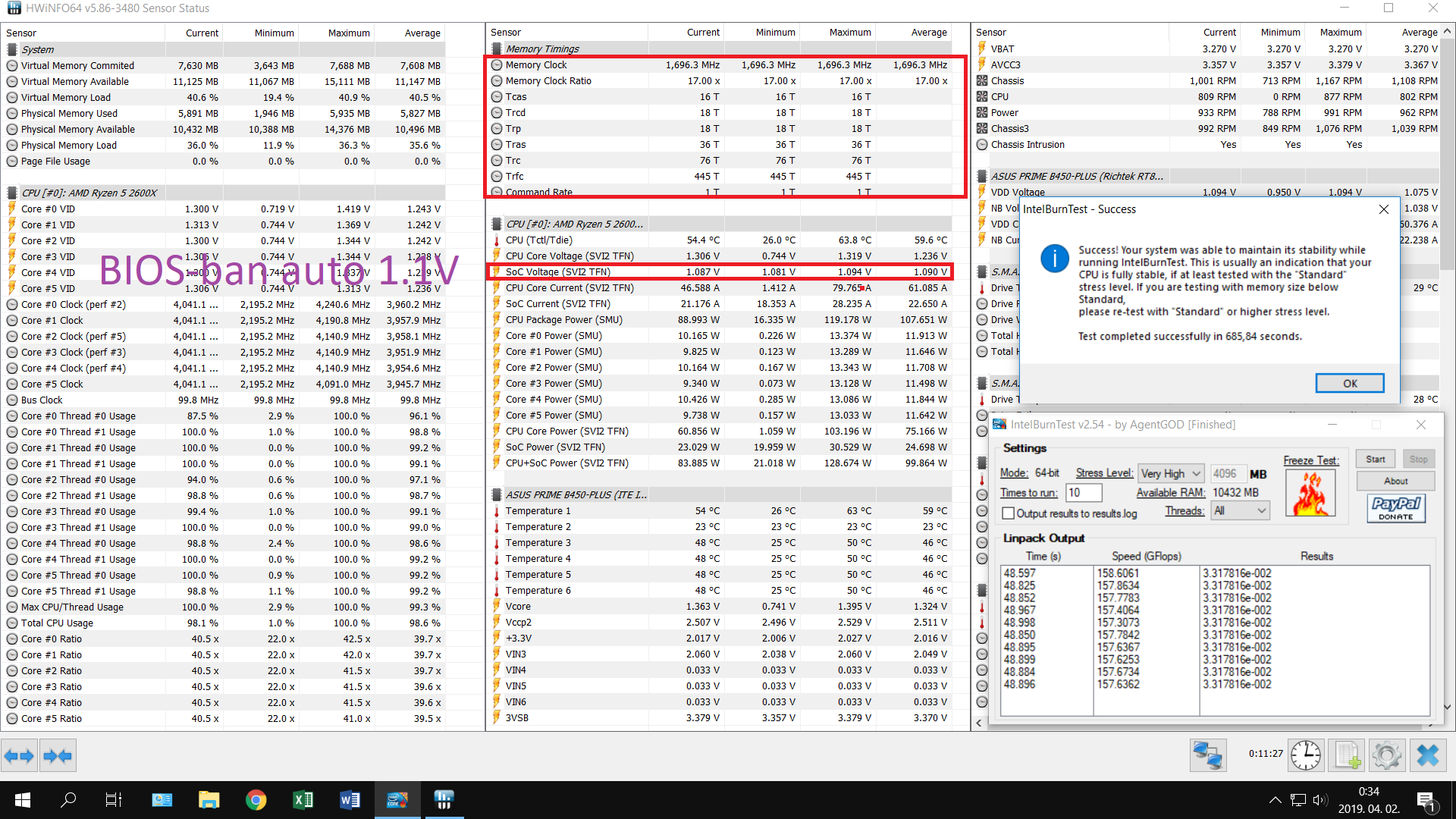Click the Current column header in left panel
This screenshot has width=1456, height=819.
202,33
